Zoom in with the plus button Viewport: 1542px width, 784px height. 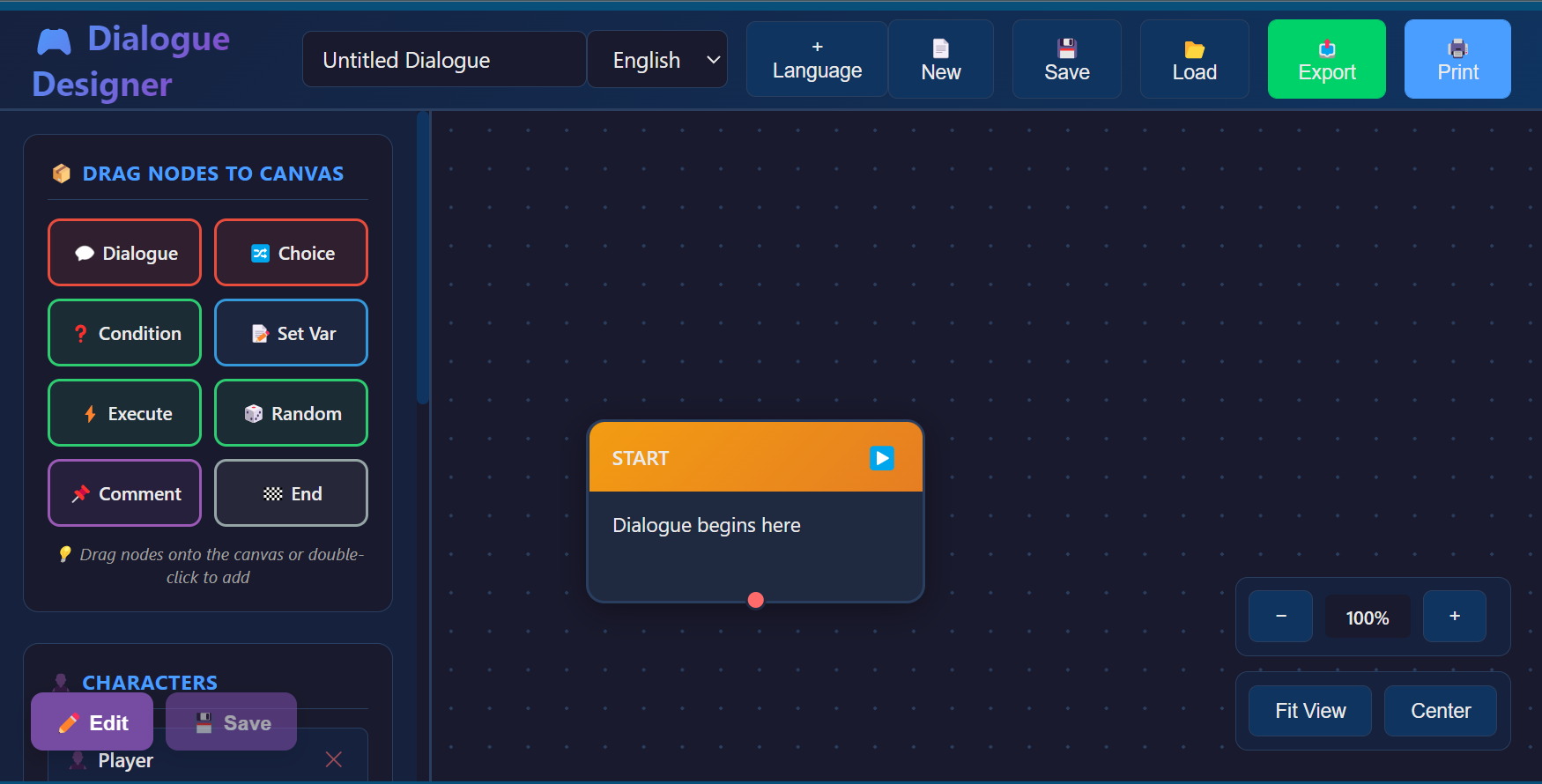coord(1455,617)
